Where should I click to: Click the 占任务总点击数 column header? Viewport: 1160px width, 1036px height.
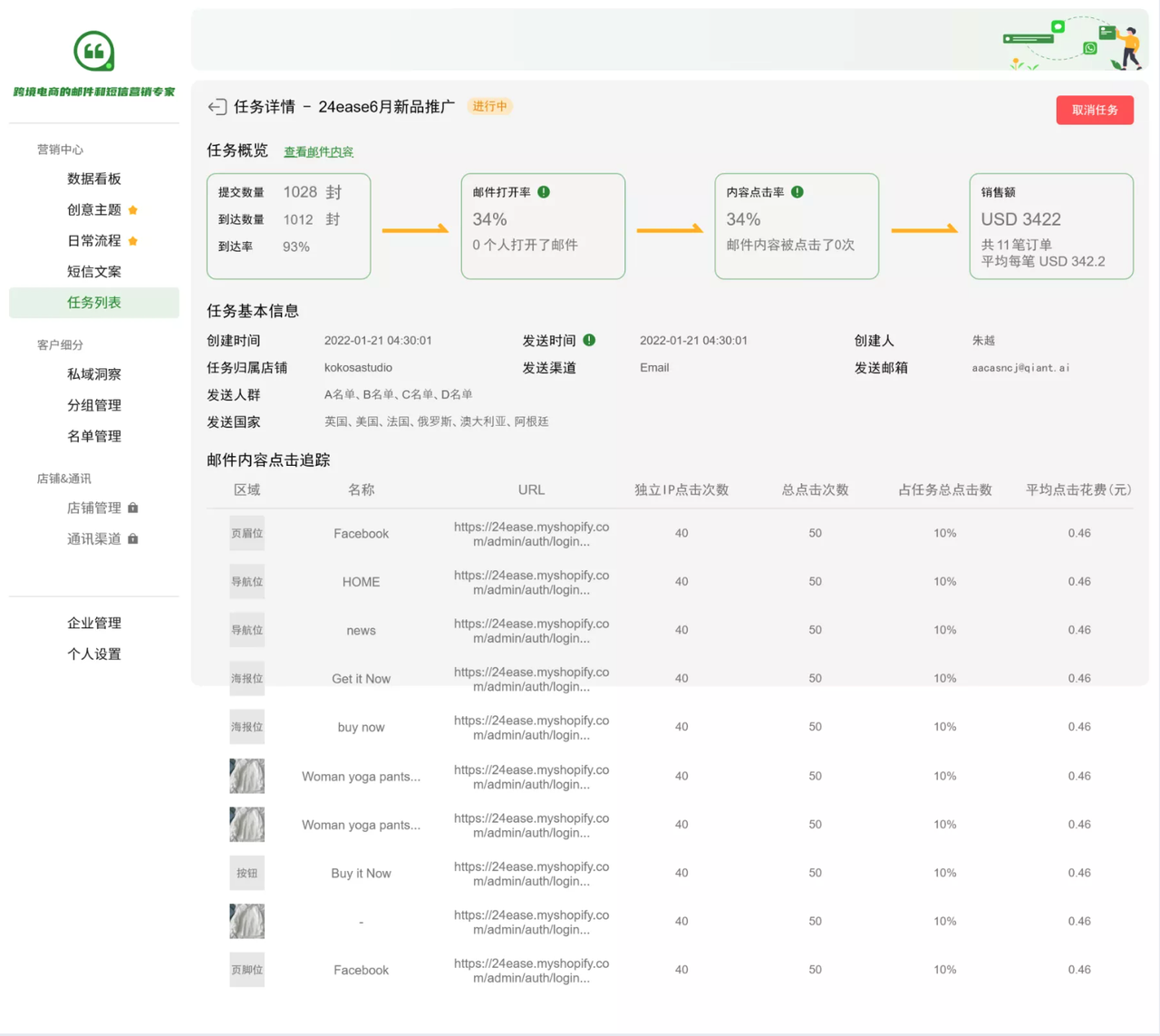point(945,489)
